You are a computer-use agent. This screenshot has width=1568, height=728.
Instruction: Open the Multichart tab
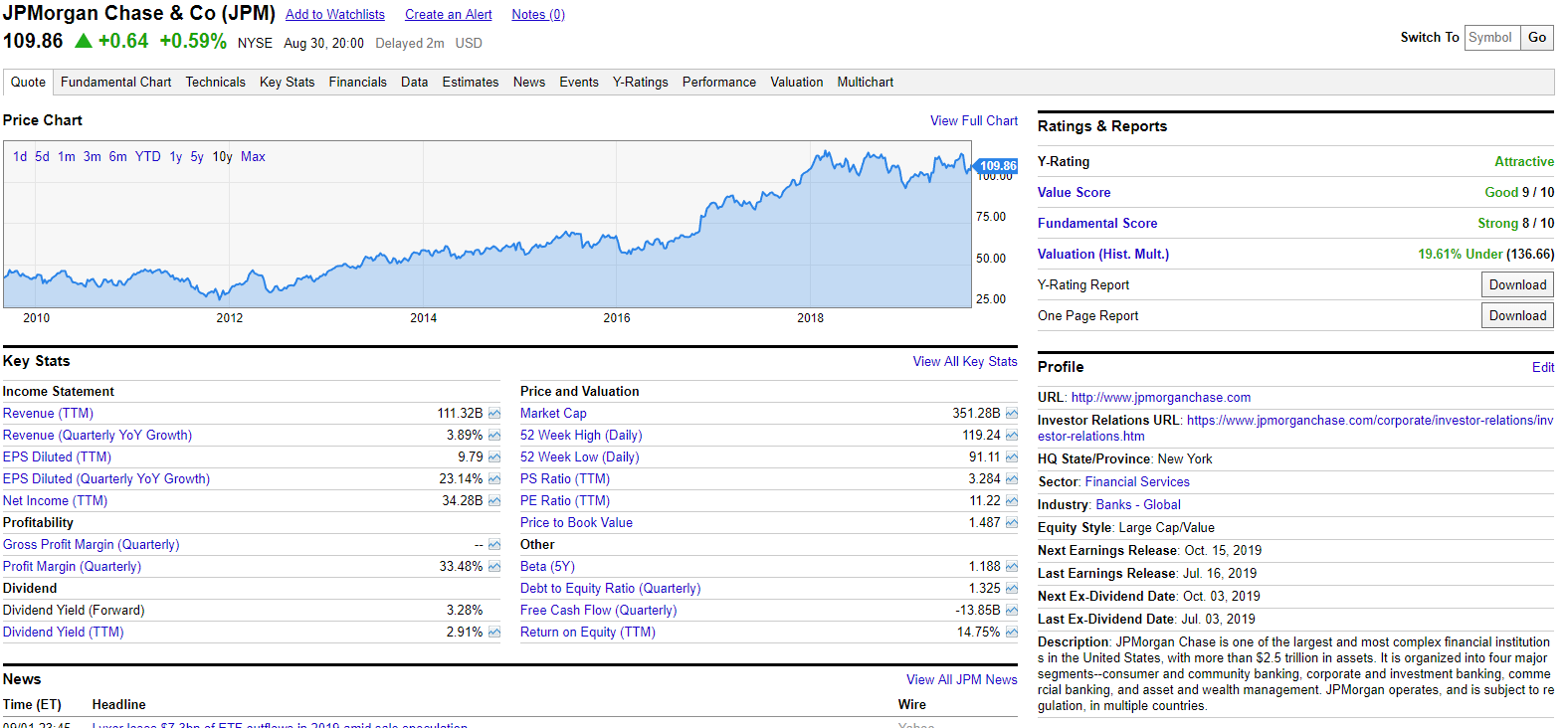(x=865, y=83)
